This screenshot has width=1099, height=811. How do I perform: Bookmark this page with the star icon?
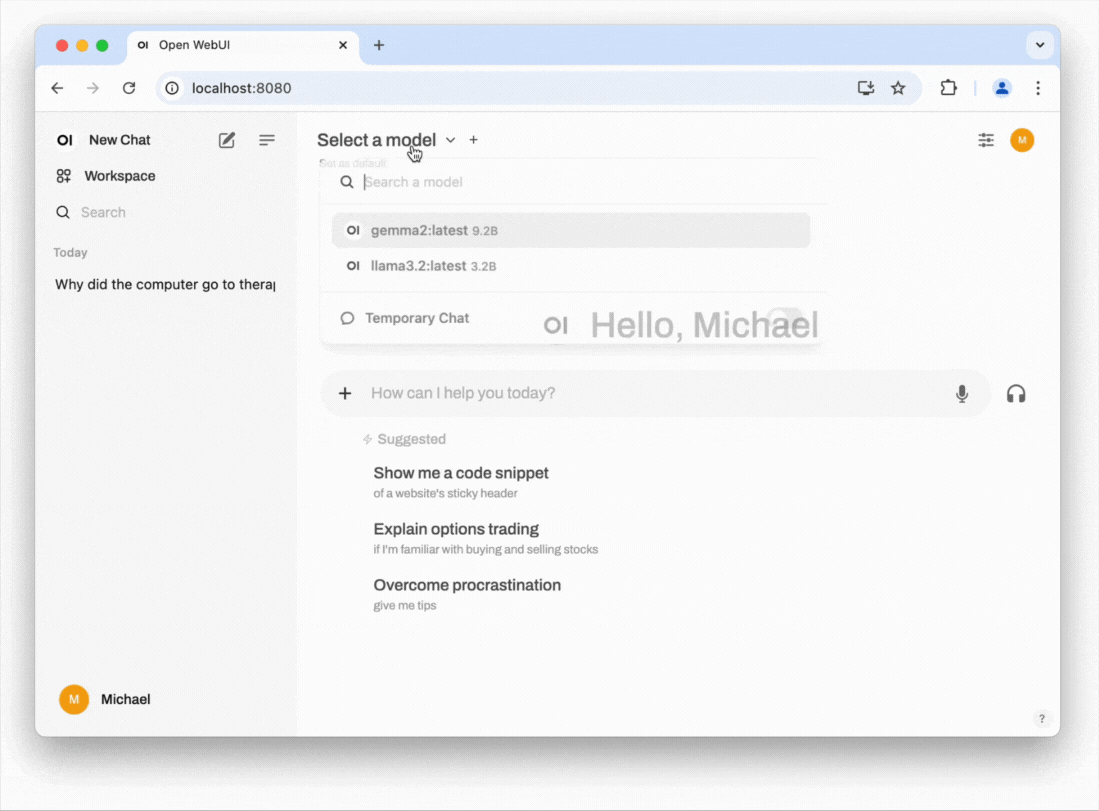[898, 88]
